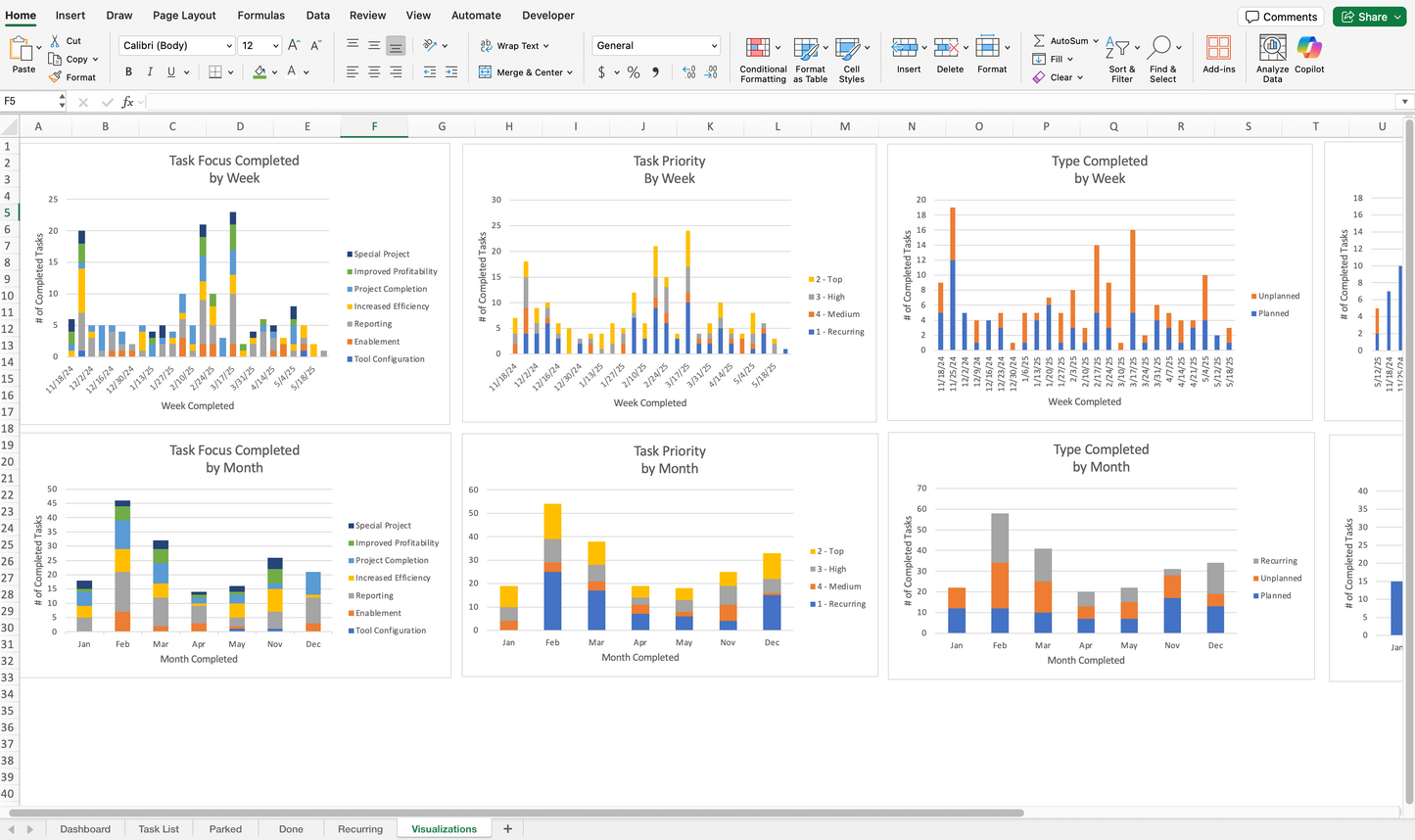
Task: Open the Dashboard sheet tab
Action: click(84, 828)
